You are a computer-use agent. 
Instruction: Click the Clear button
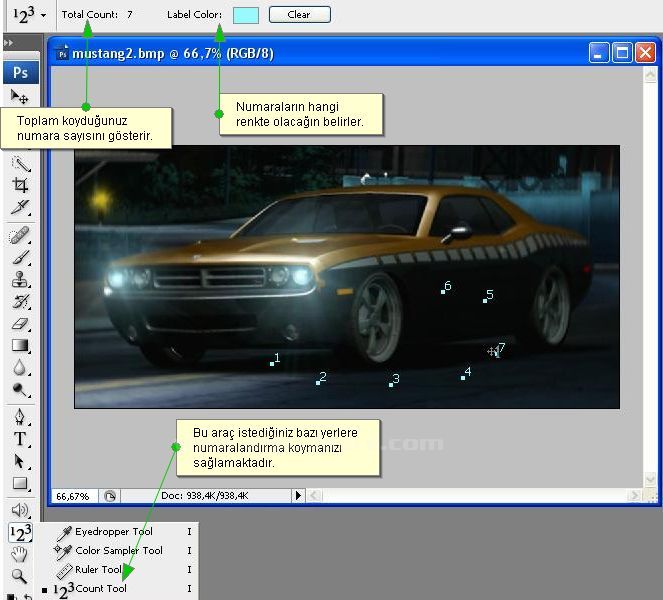point(300,14)
